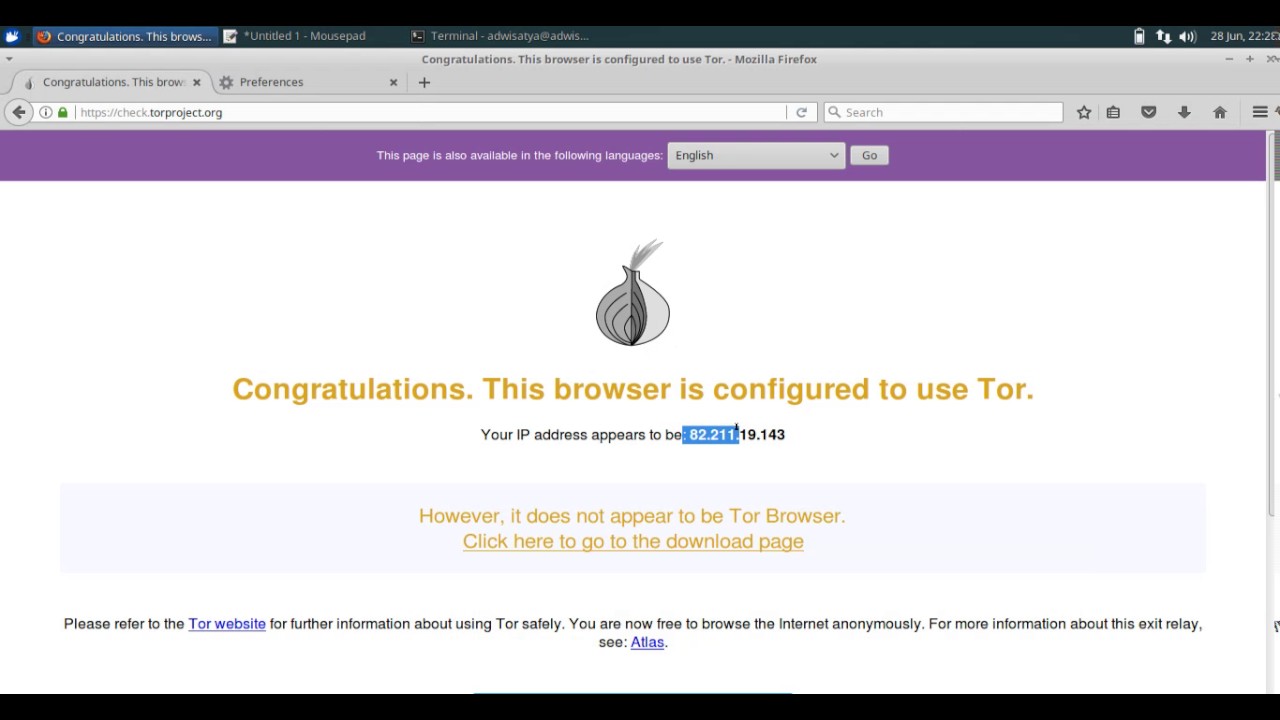
Task: Open the panel clock showing 28 Jun
Action: tap(1243, 36)
